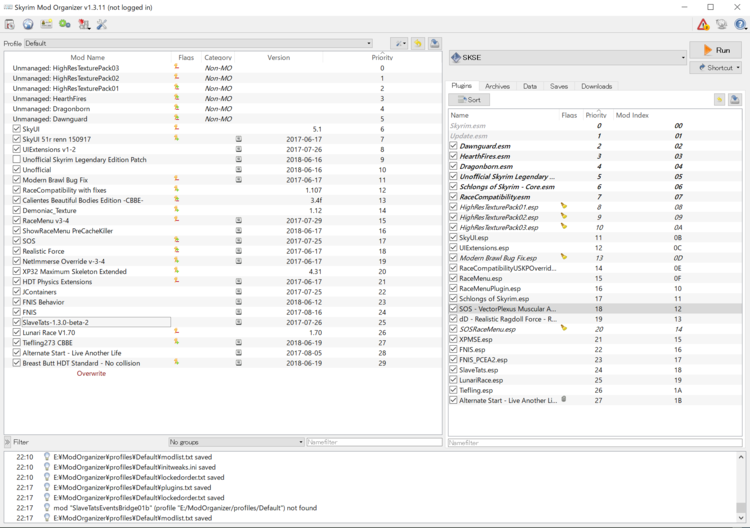This screenshot has height=528, width=750.
Task: Click the Update monitor icon in toolbar
Action: pyautogui.click(x=721, y=24)
